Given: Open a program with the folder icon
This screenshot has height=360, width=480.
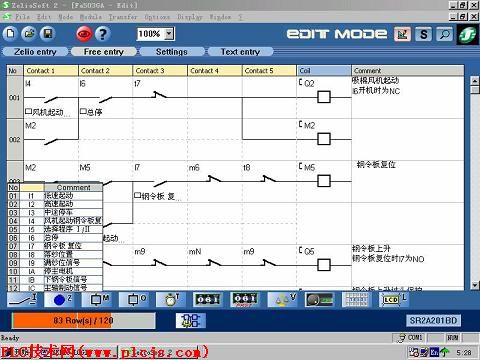Looking at the screenshot, I should point(29,34).
